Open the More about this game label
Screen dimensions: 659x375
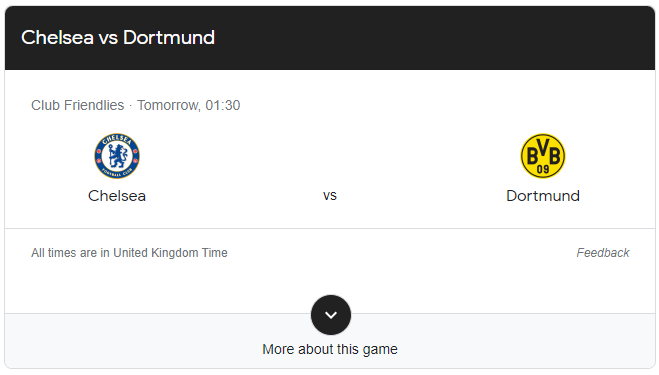point(330,349)
